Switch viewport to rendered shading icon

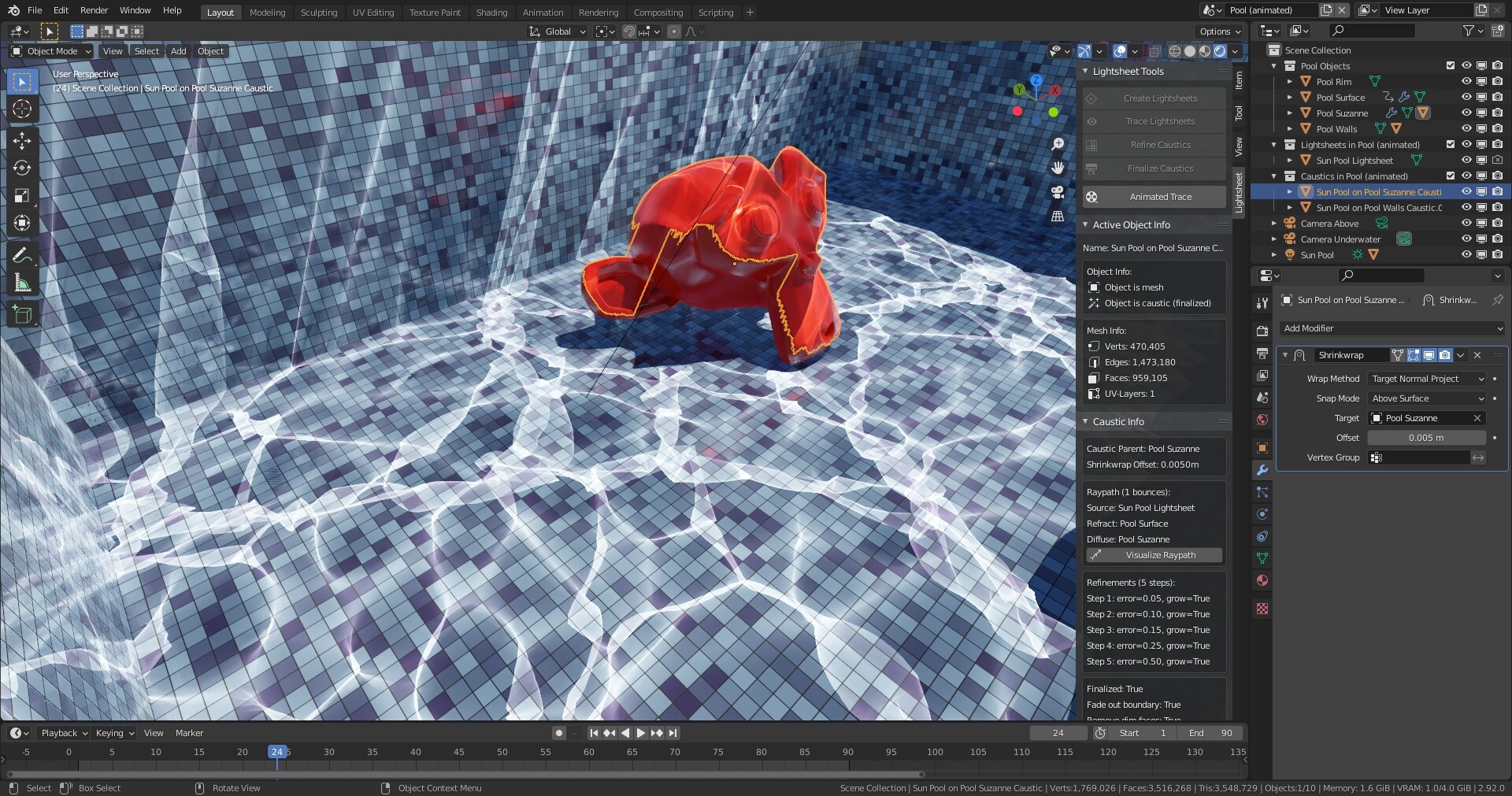click(x=1220, y=50)
